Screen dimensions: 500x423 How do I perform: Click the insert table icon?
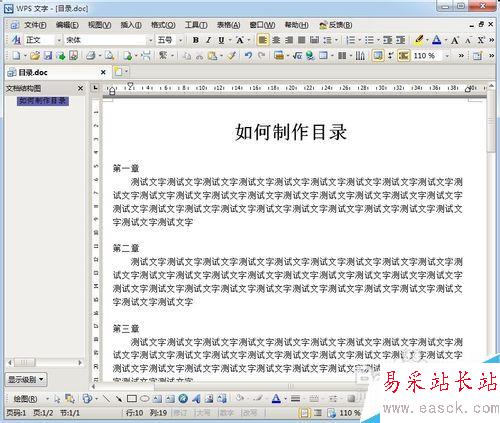[x=323, y=55]
